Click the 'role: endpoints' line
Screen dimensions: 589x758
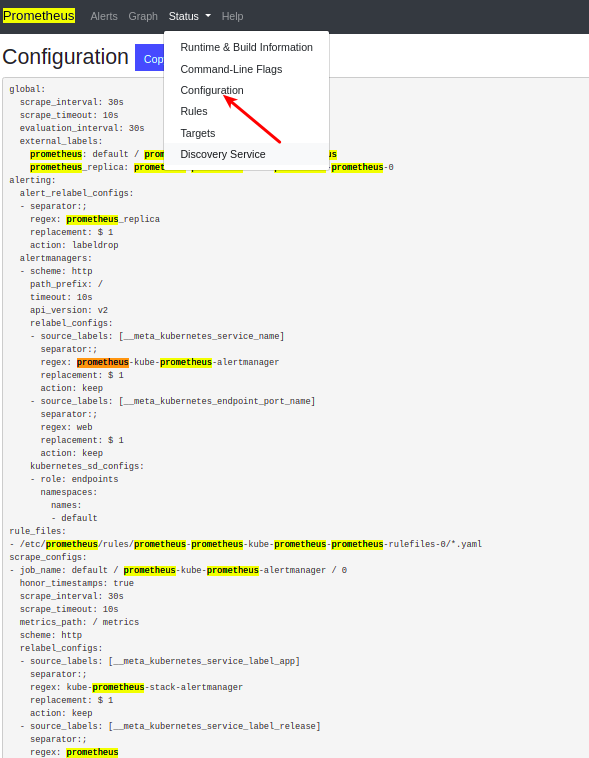pyautogui.click(x=74, y=479)
